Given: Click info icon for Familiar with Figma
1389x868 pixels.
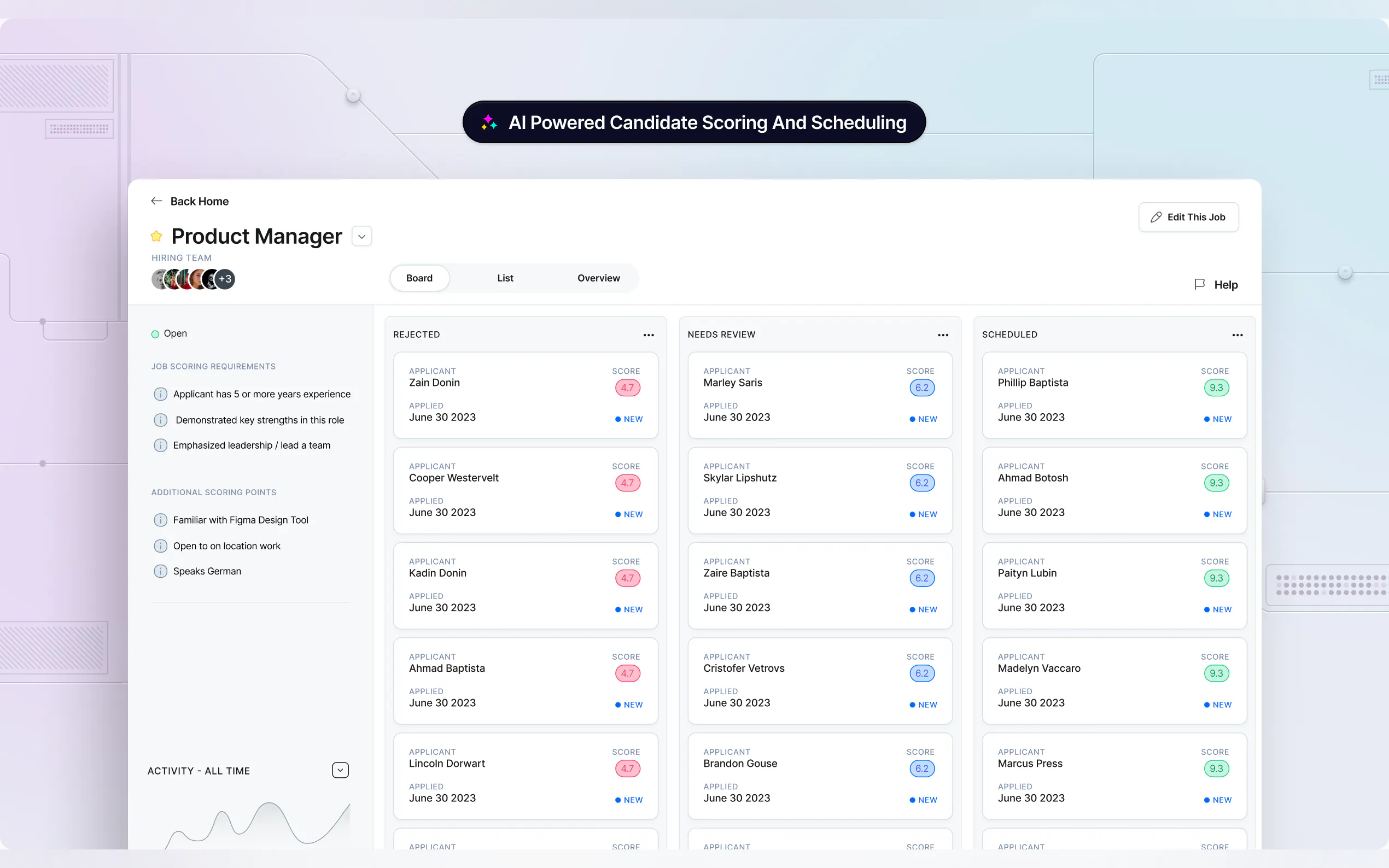Looking at the screenshot, I should pos(161,520).
